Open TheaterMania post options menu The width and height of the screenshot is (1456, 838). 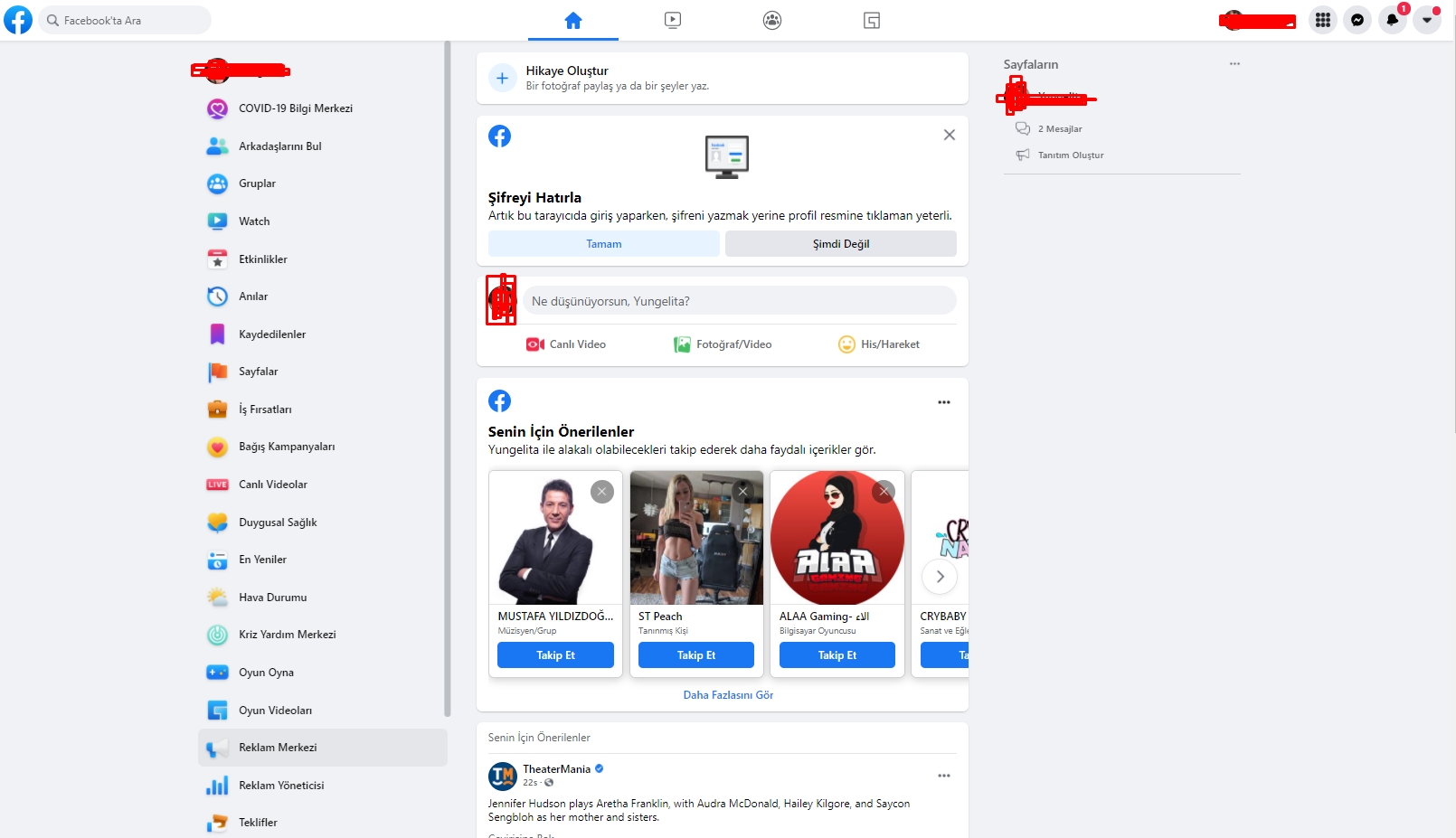click(x=944, y=776)
